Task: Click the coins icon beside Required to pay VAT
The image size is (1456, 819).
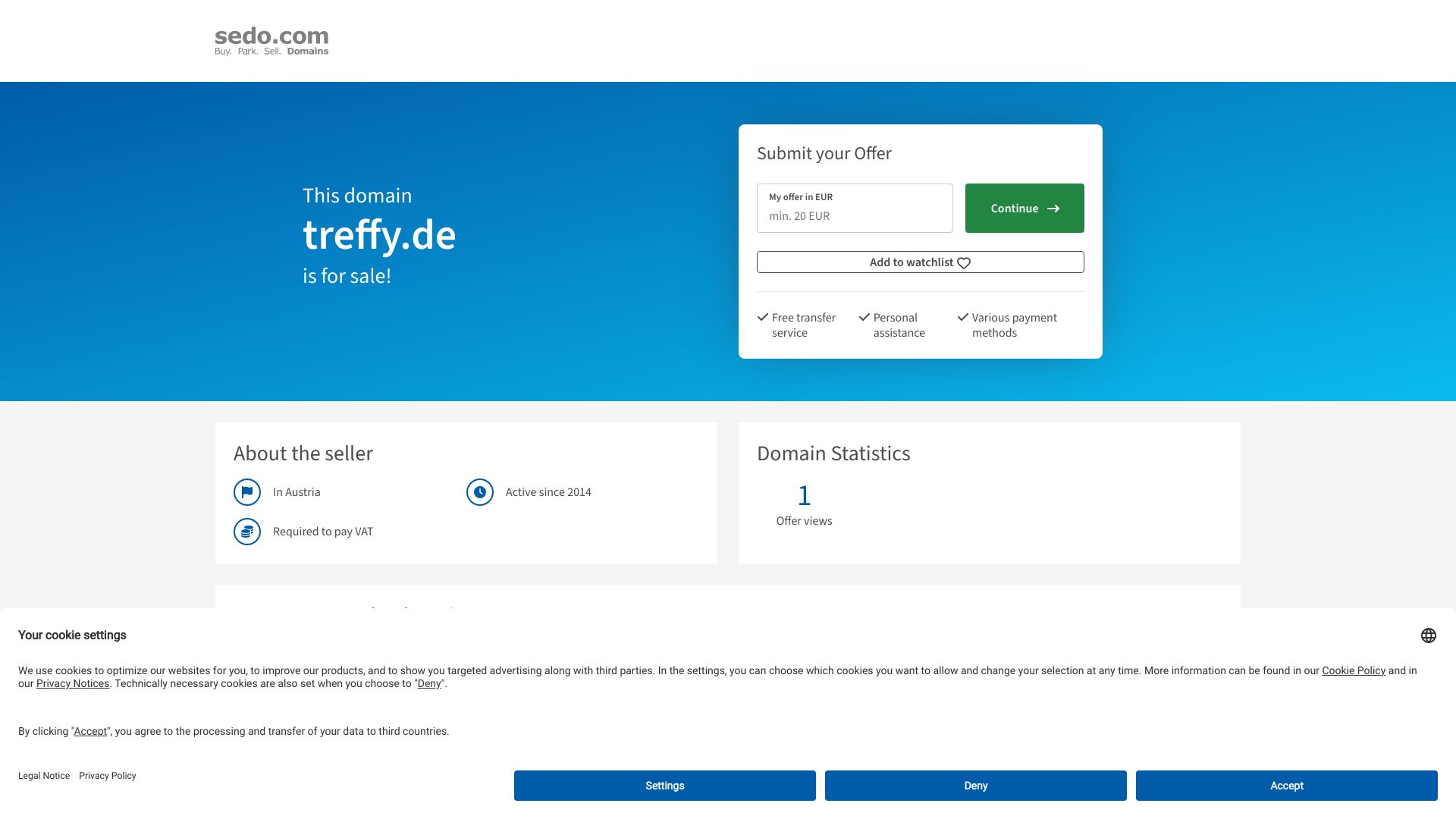Action: coord(247,532)
